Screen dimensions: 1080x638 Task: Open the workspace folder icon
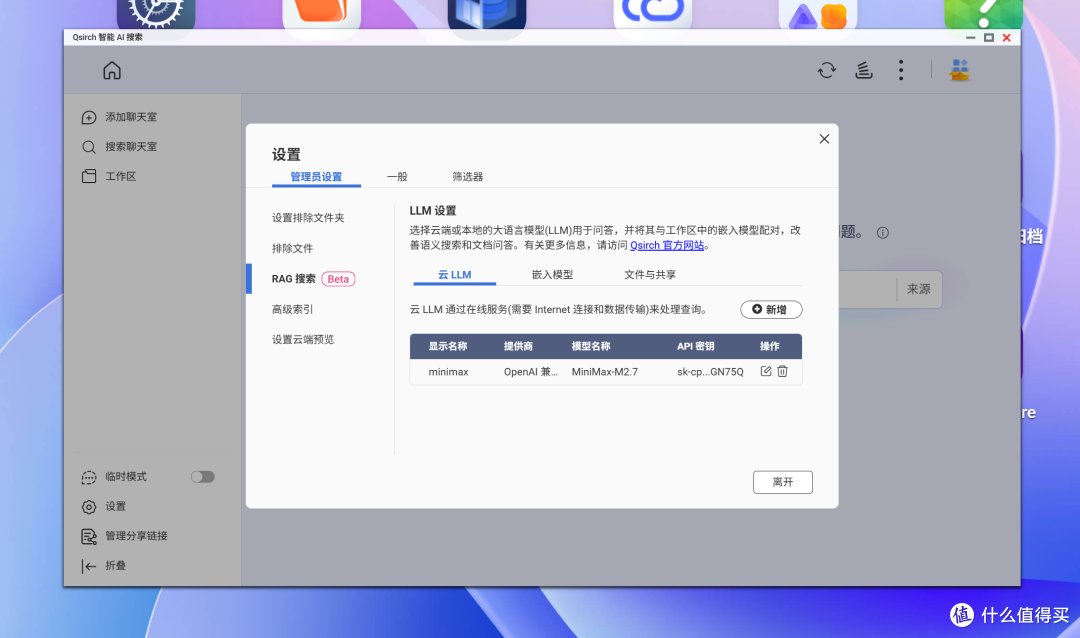89,176
